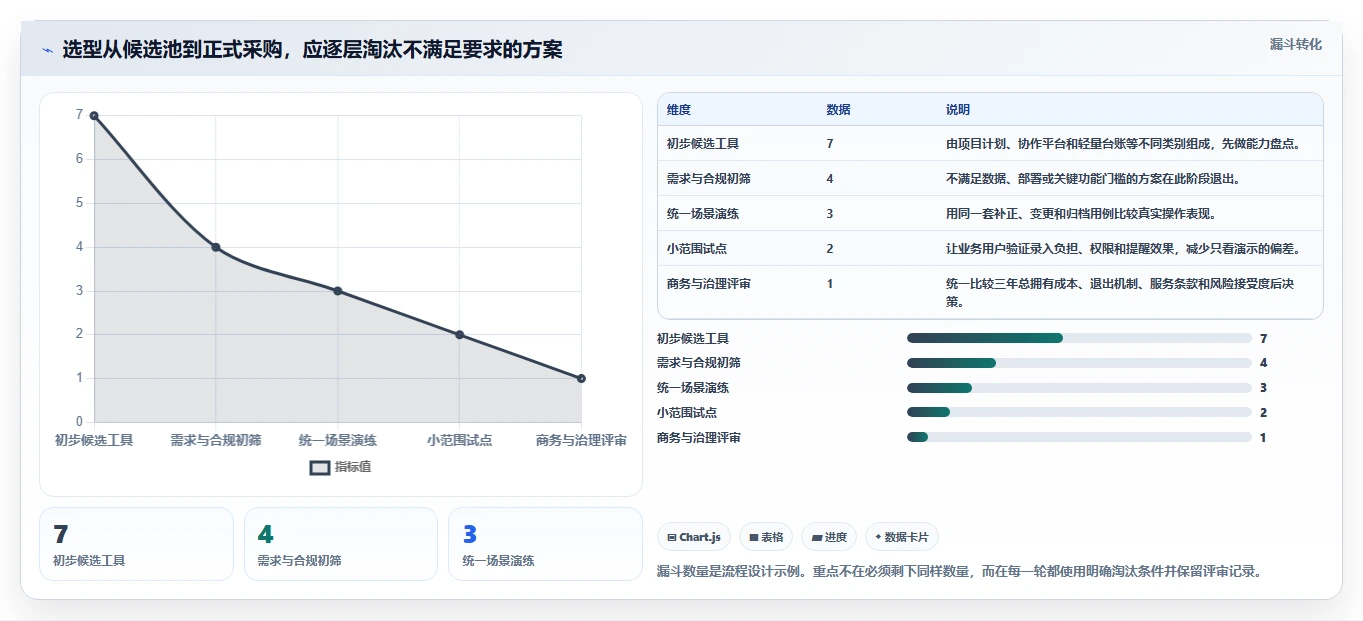
Task: Click the 统一场景演练 progress bar
Action: click(x=1079, y=388)
